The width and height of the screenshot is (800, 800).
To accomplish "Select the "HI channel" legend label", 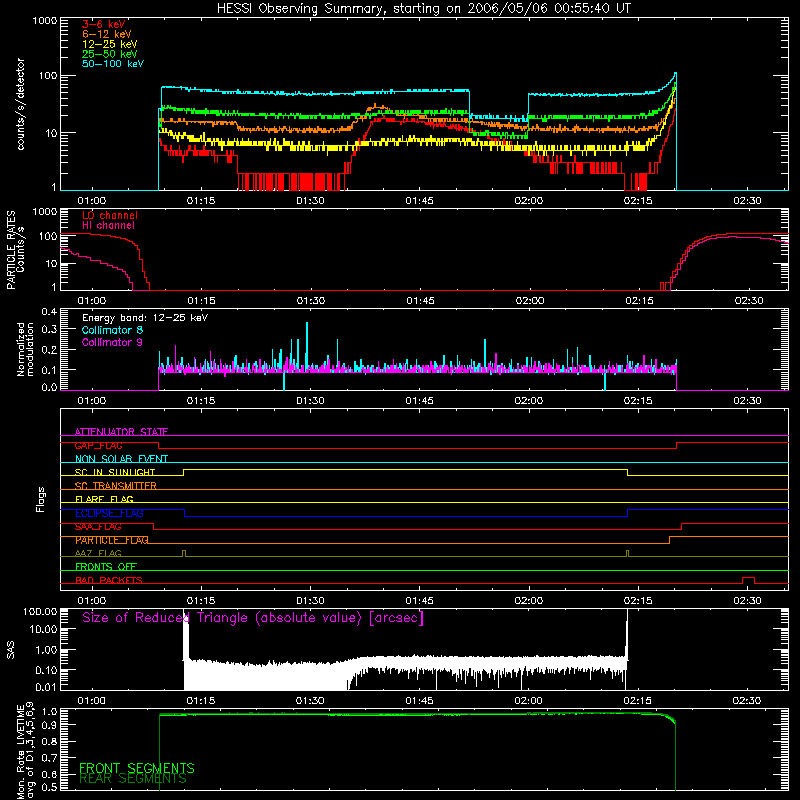I will pos(108,225).
